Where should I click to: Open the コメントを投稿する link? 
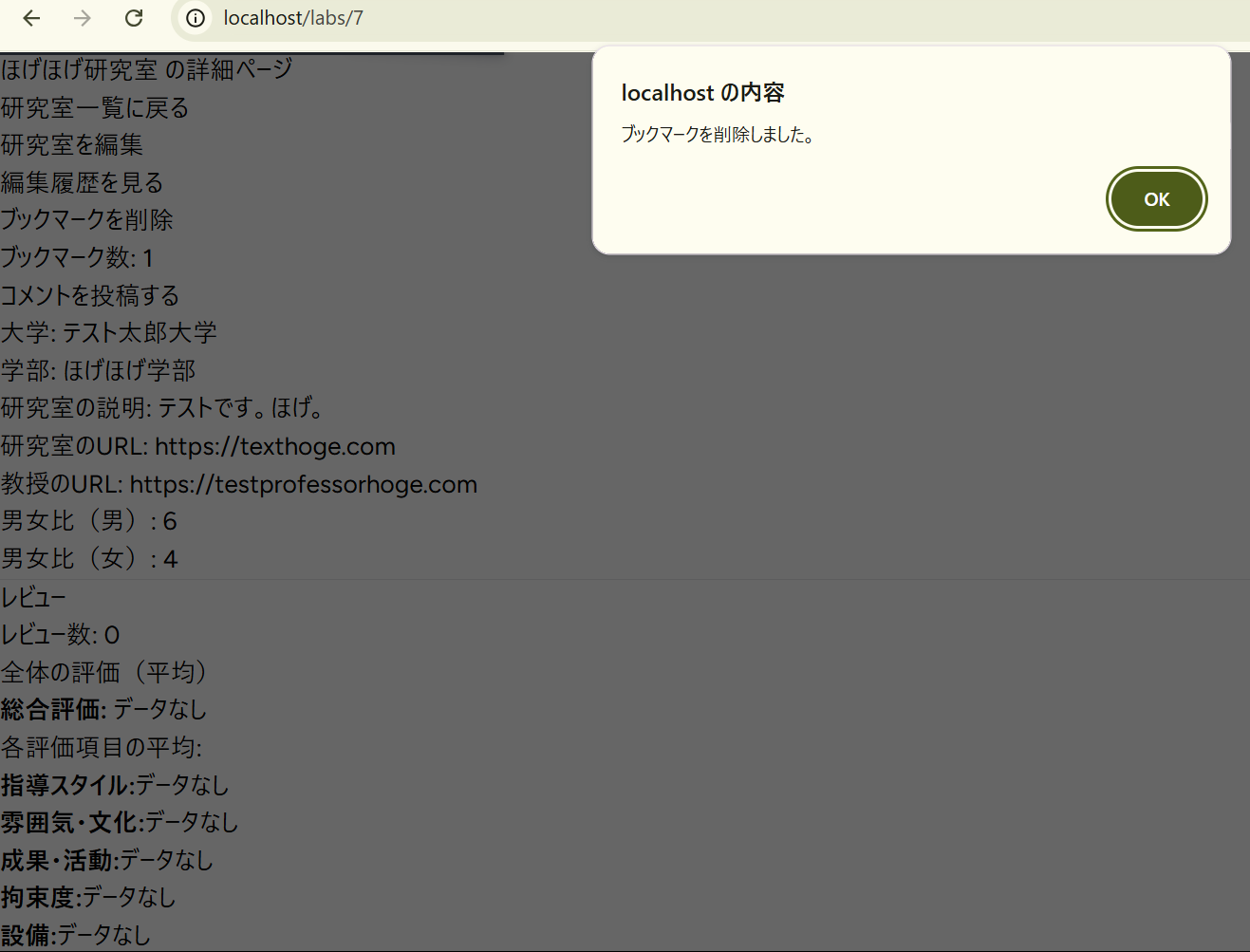90,295
